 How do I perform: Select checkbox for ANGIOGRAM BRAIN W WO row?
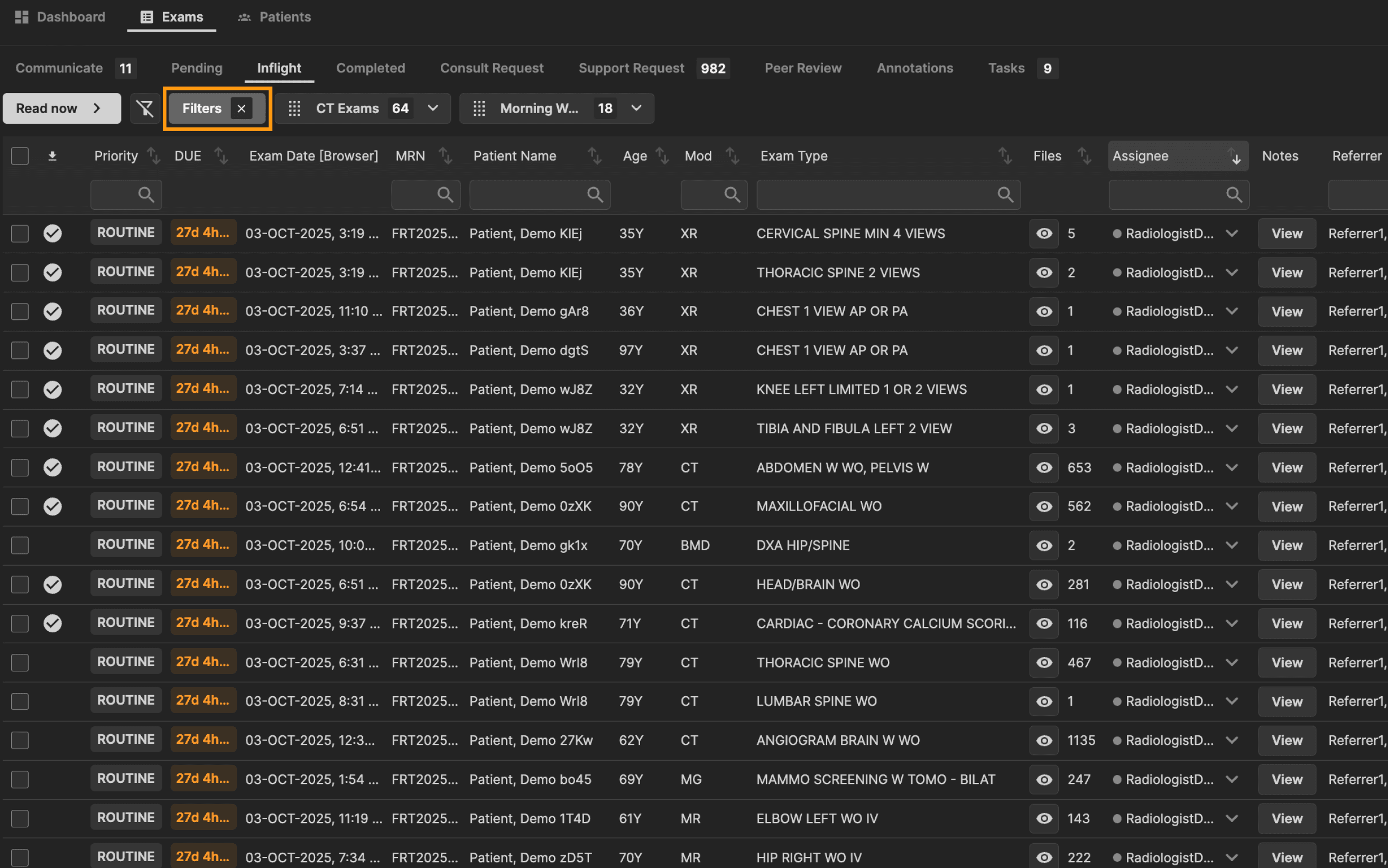20,741
